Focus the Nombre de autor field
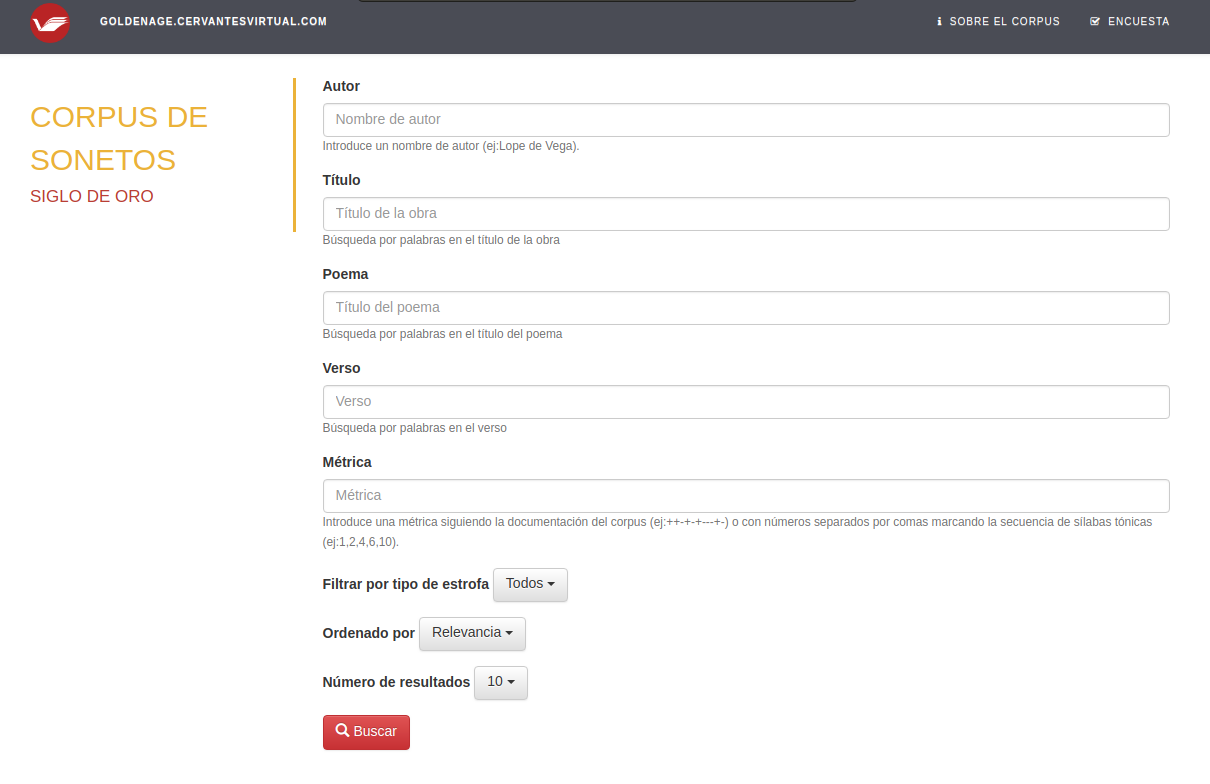This screenshot has width=1210, height=784. tap(746, 120)
